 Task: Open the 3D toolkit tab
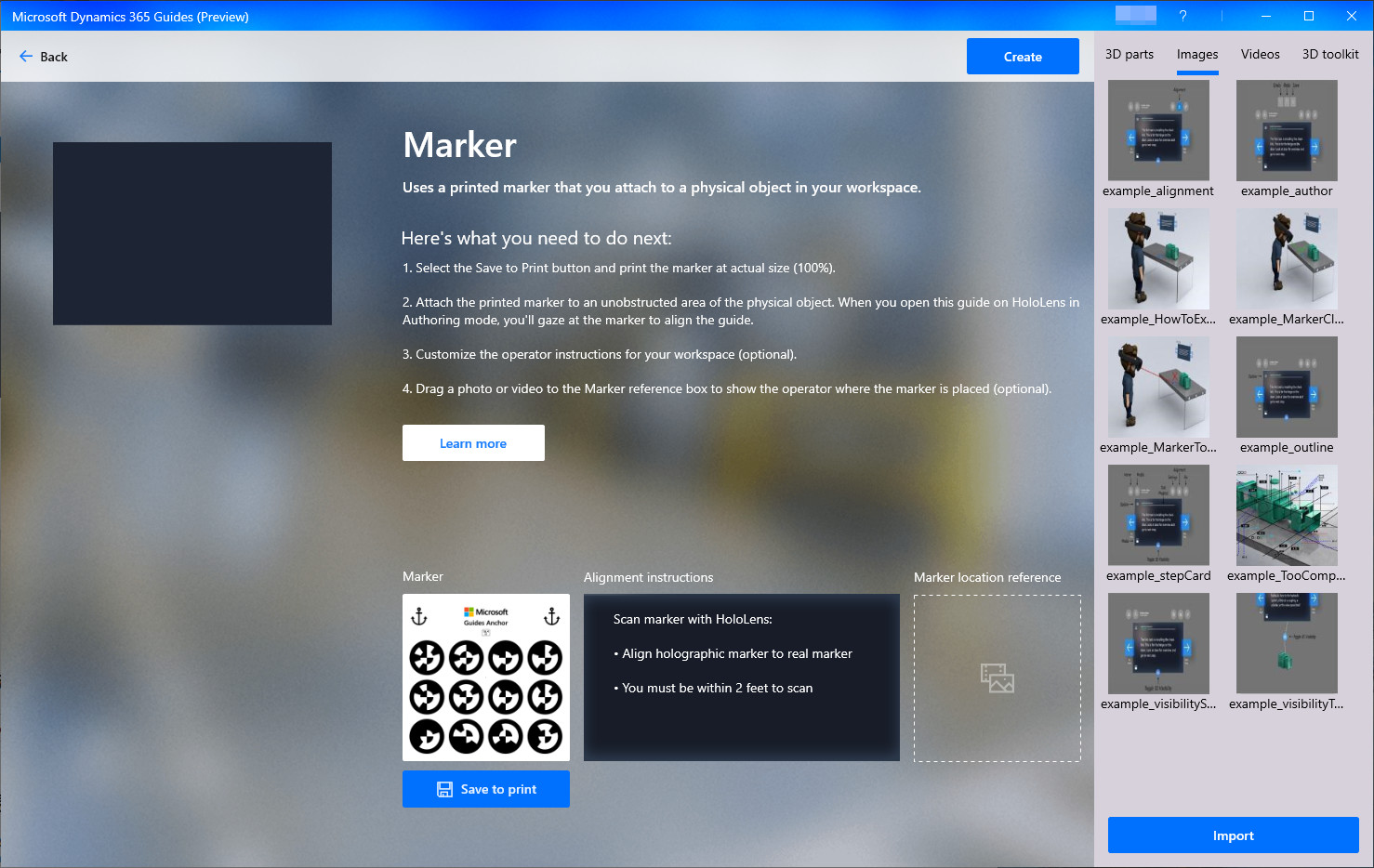[1329, 54]
